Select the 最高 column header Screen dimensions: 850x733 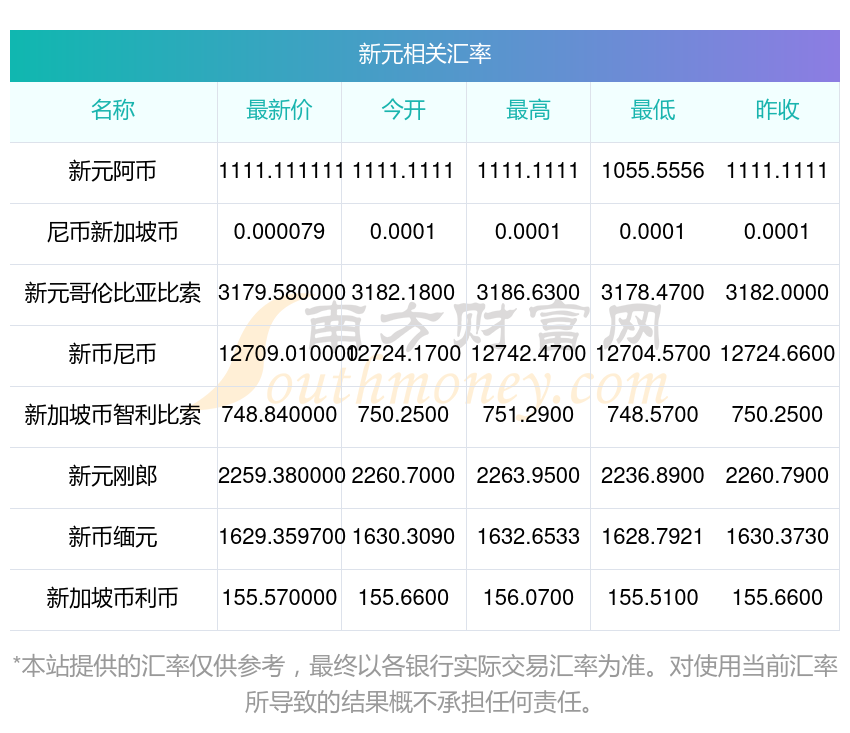[x=528, y=110]
